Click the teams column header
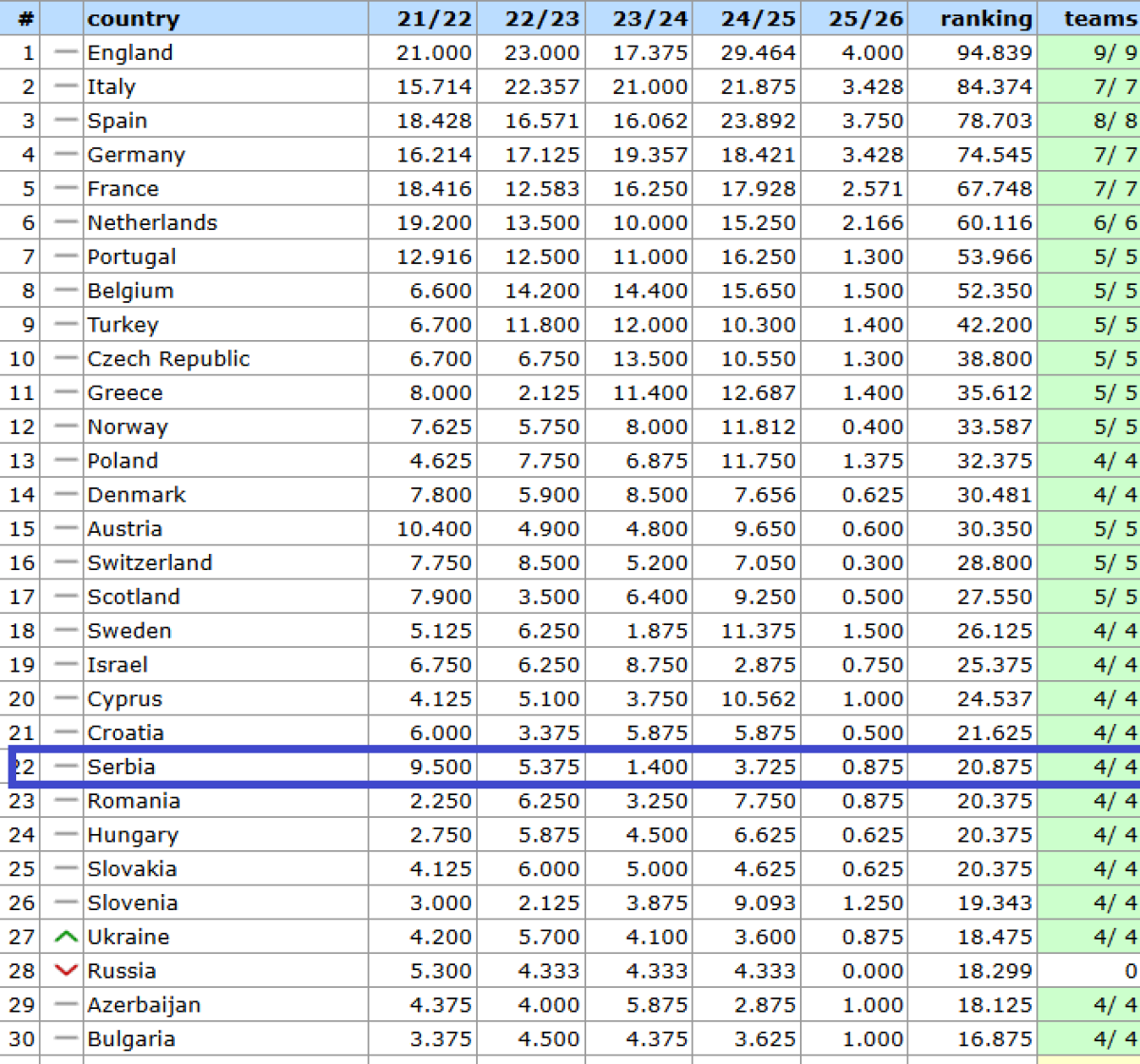 (x=1099, y=18)
